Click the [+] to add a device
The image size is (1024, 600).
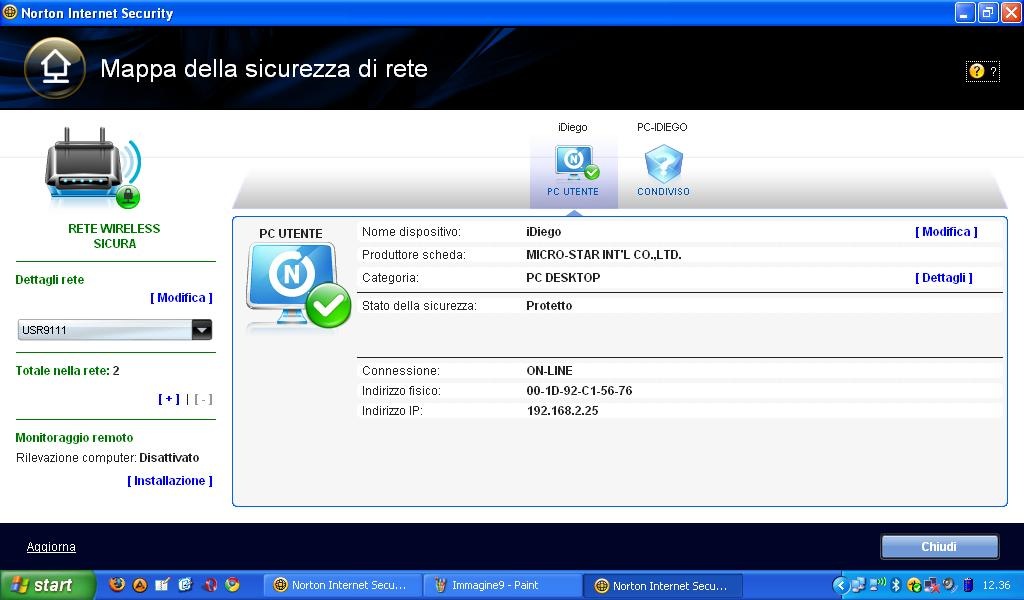[169, 399]
